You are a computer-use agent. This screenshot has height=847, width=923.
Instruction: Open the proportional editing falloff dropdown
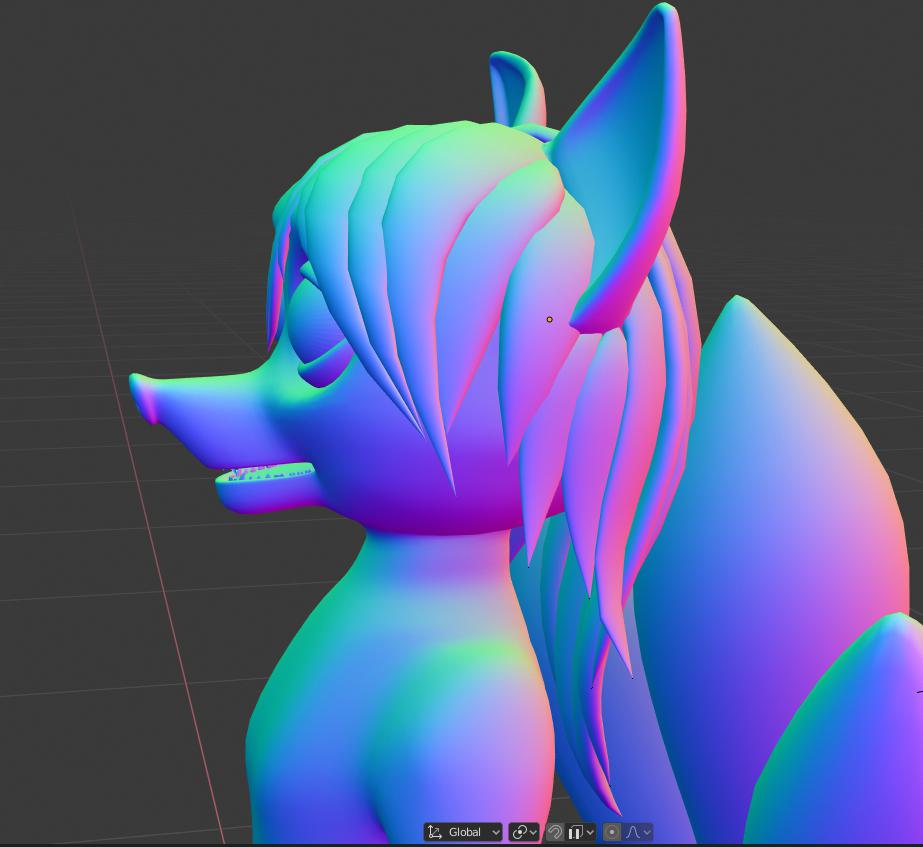pyautogui.click(x=638, y=832)
